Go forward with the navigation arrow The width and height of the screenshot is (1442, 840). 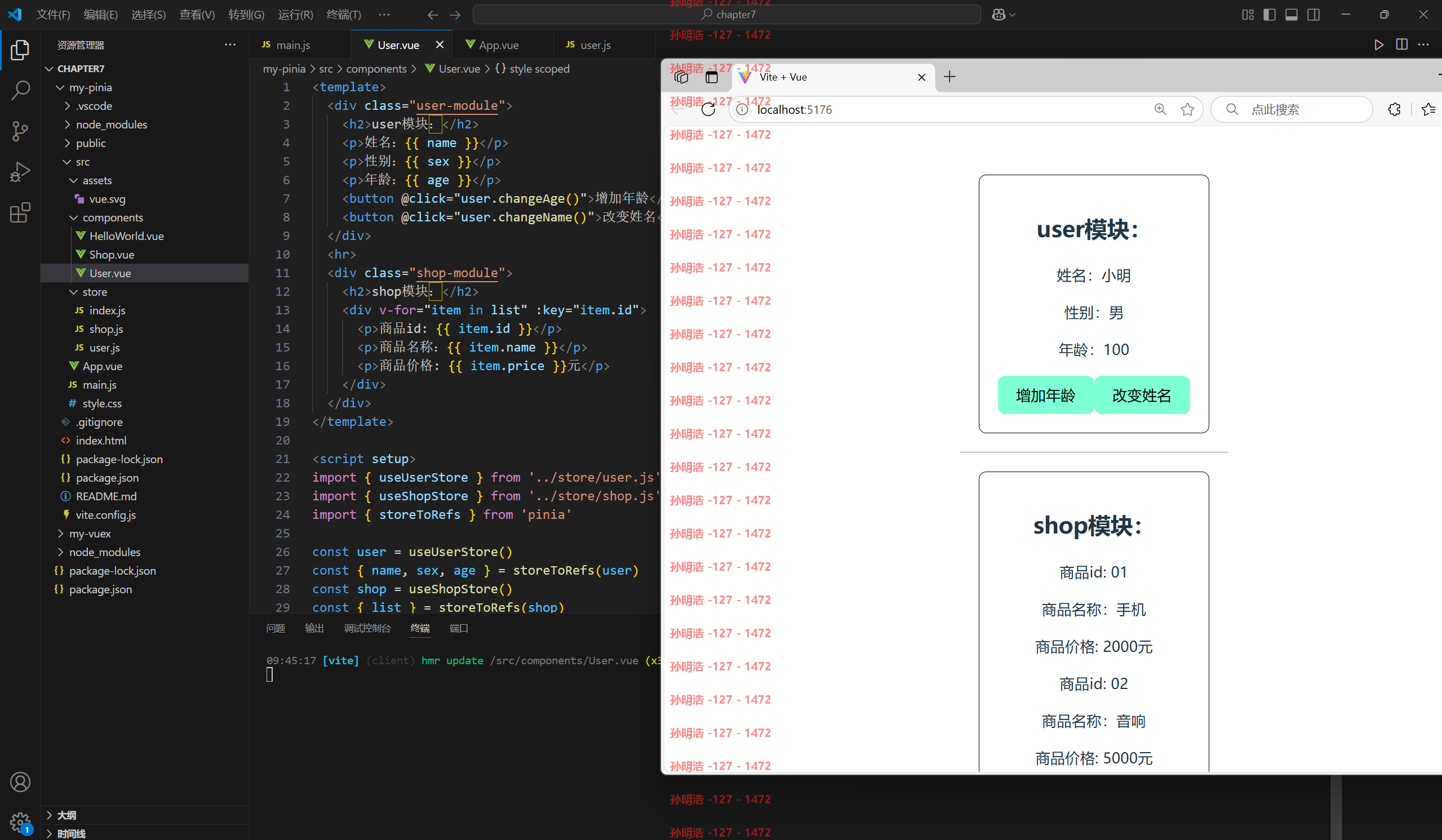point(455,15)
